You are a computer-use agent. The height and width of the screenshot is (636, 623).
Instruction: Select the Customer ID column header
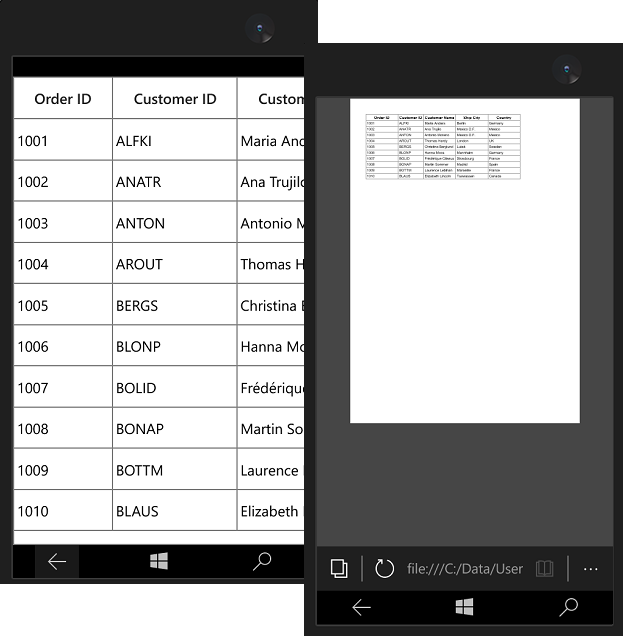click(x=175, y=99)
